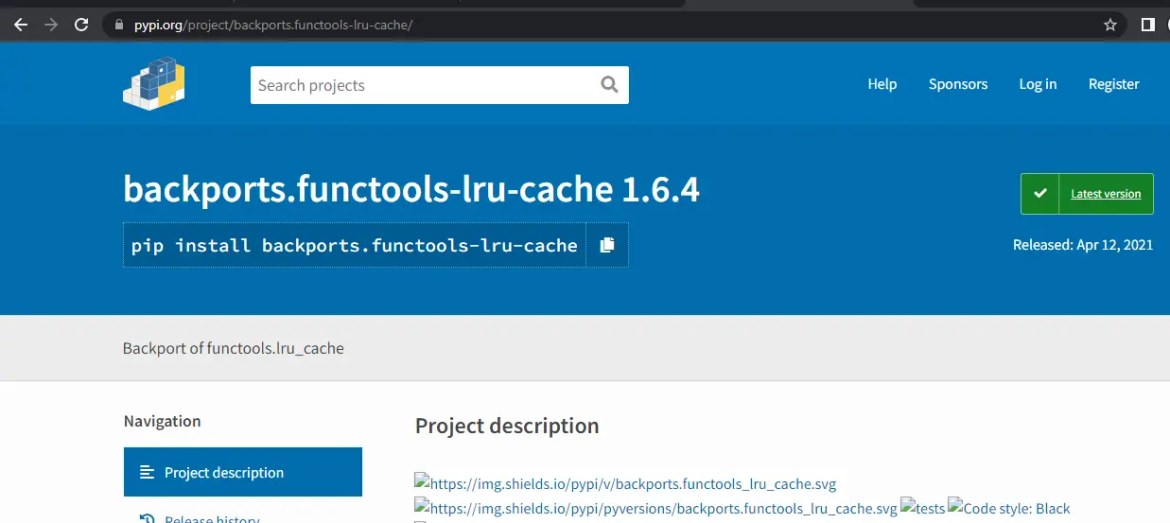This screenshot has width=1170, height=523.
Task: Go forward using the browser forward arrow
Action: point(51,25)
